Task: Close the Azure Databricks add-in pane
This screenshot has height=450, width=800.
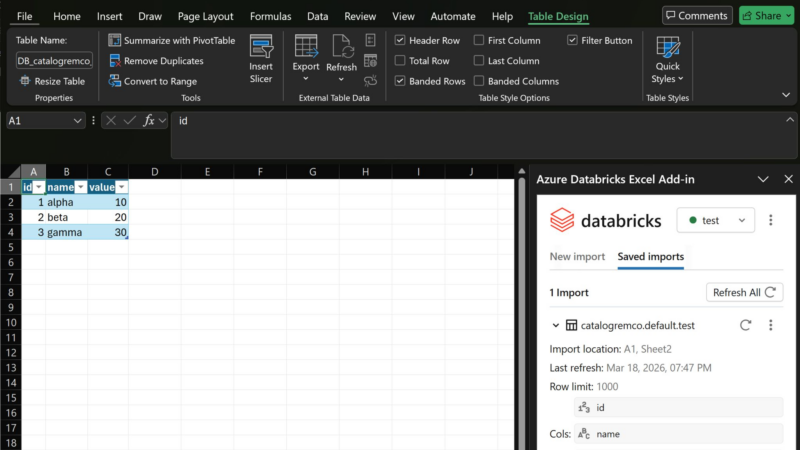Action: click(788, 179)
